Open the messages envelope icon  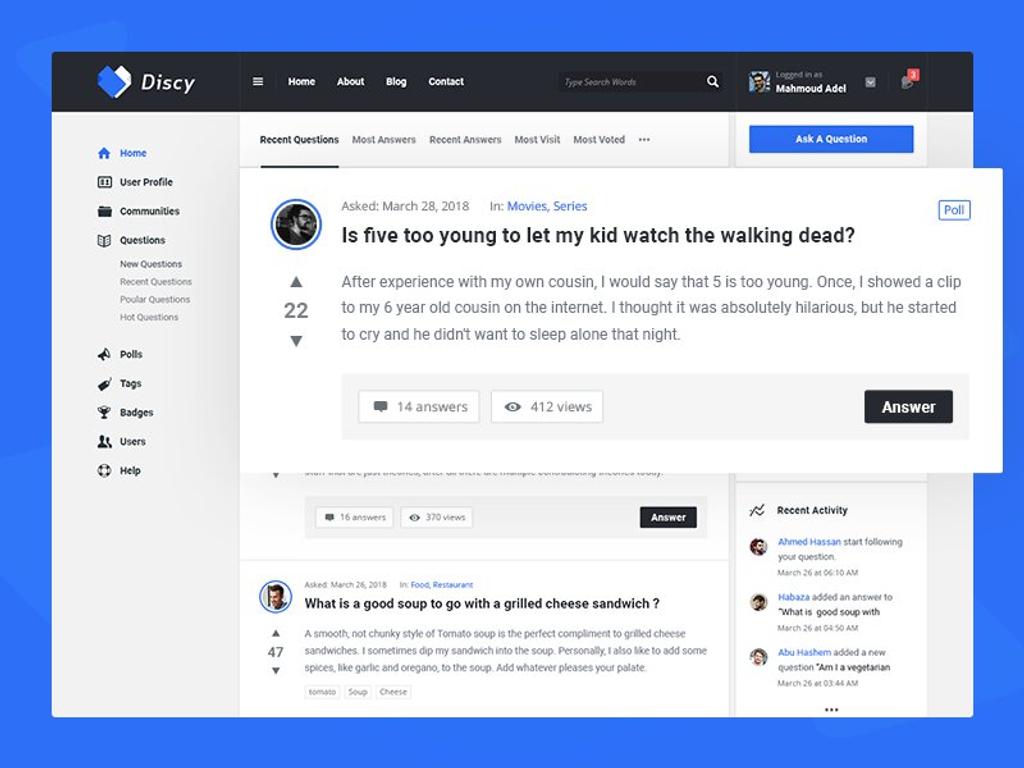coord(871,82)
